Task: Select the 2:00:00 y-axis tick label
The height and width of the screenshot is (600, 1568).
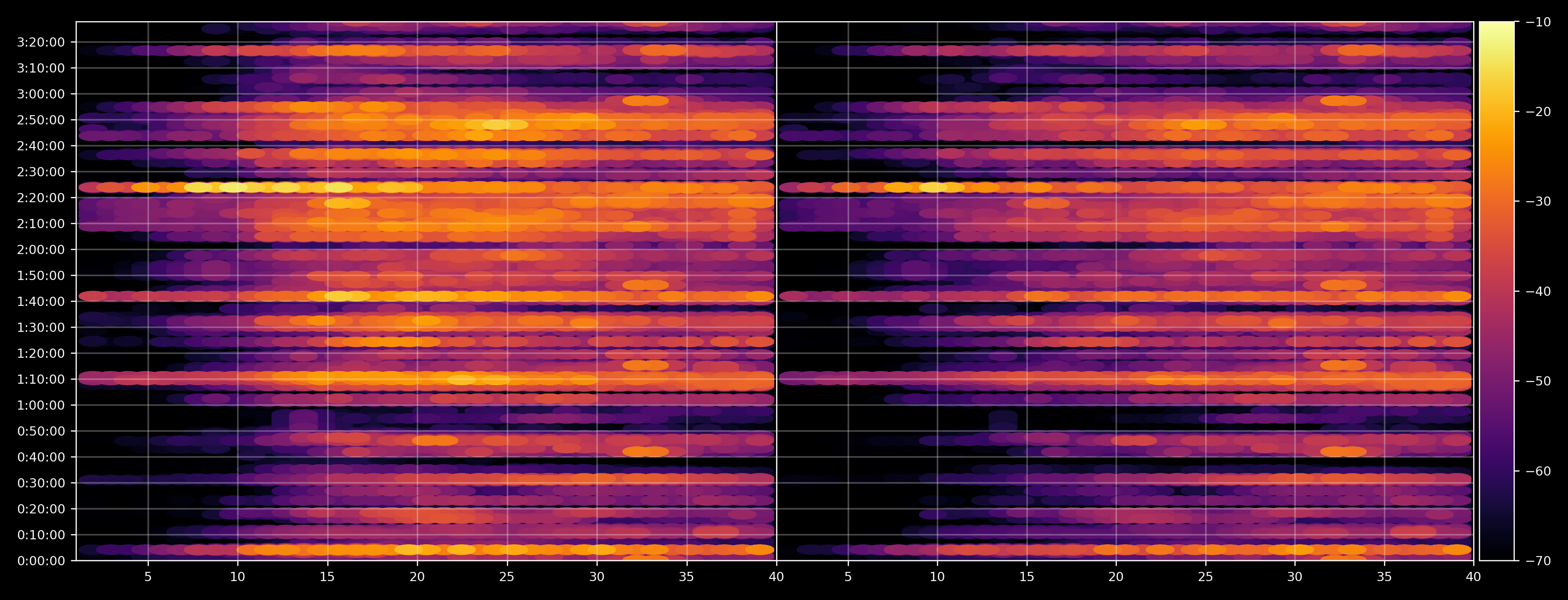Action: click(x=41, y=250)
